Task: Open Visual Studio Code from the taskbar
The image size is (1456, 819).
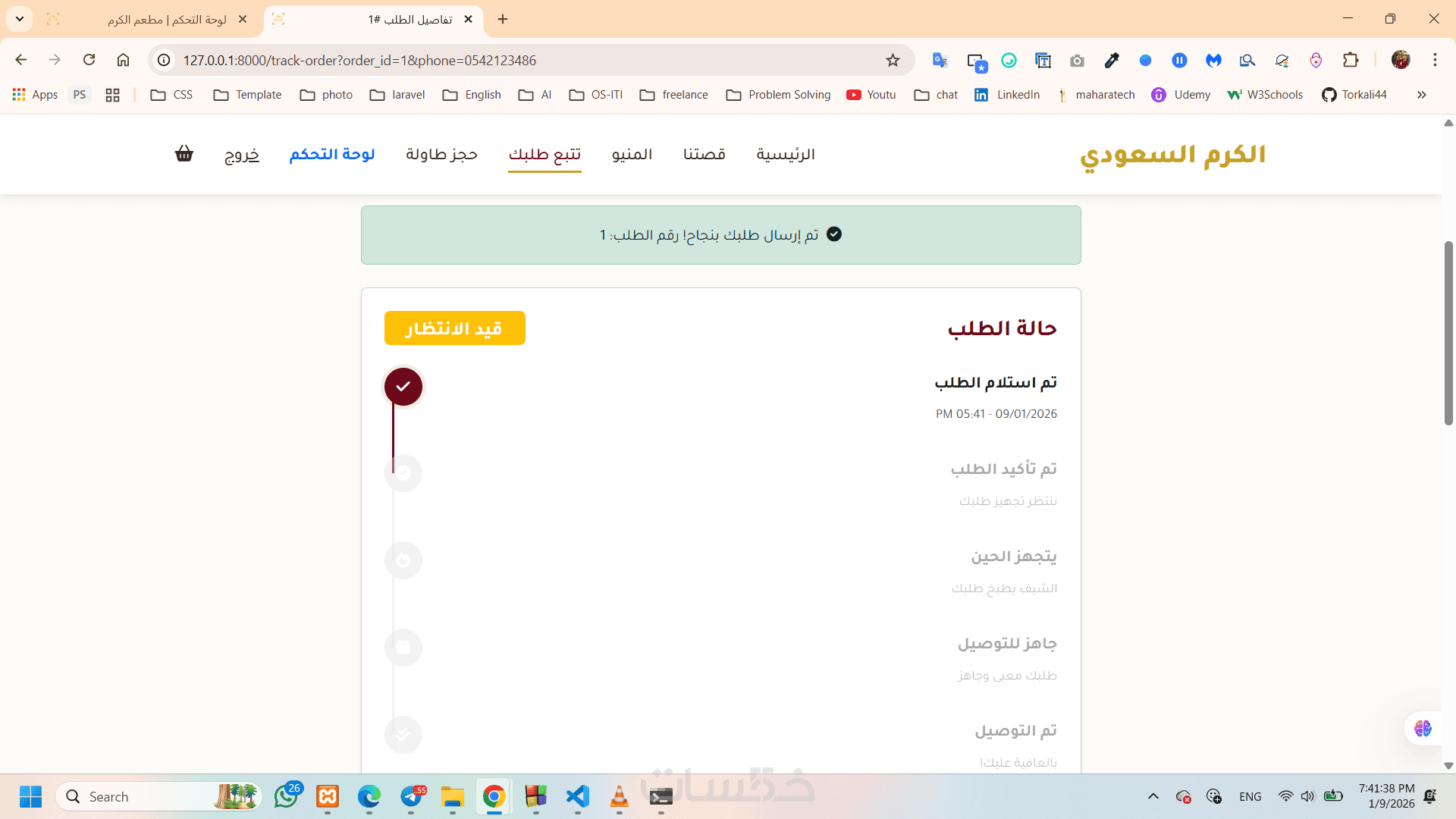Action: tap(578, 796)
